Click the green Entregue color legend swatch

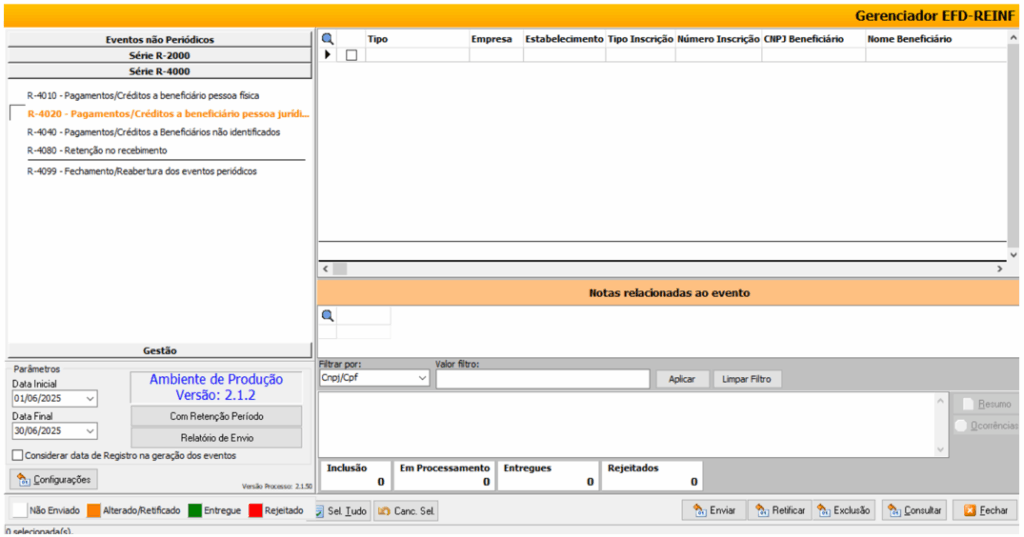click(194, 510)
